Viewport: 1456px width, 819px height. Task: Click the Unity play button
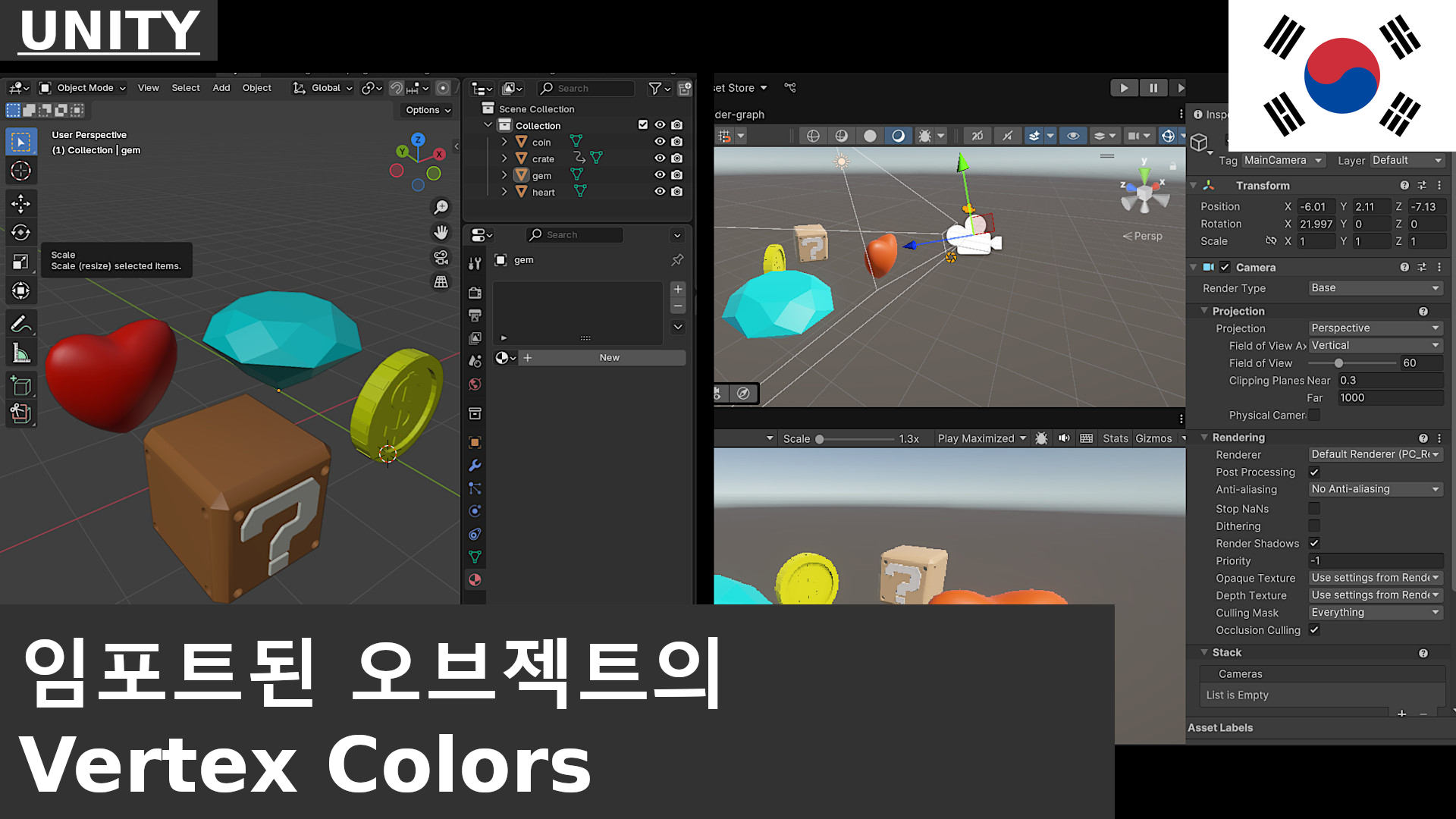pos(1124,88)
